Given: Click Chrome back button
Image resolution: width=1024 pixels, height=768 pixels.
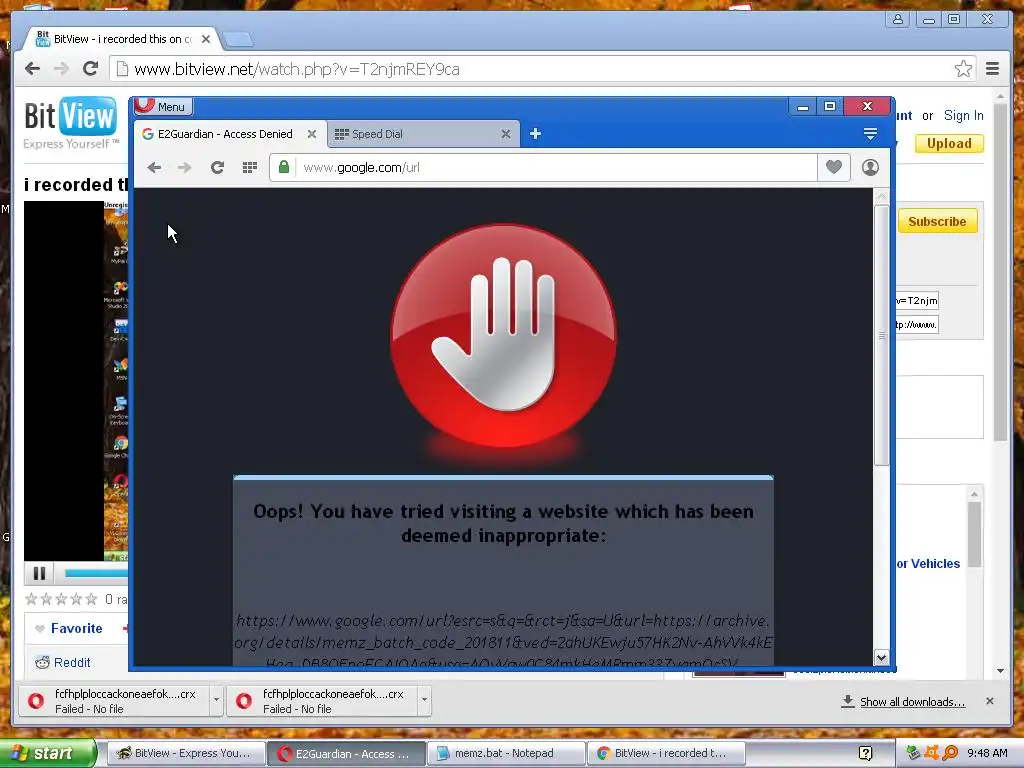Looking at the screenshot, I should pos(32,69).
